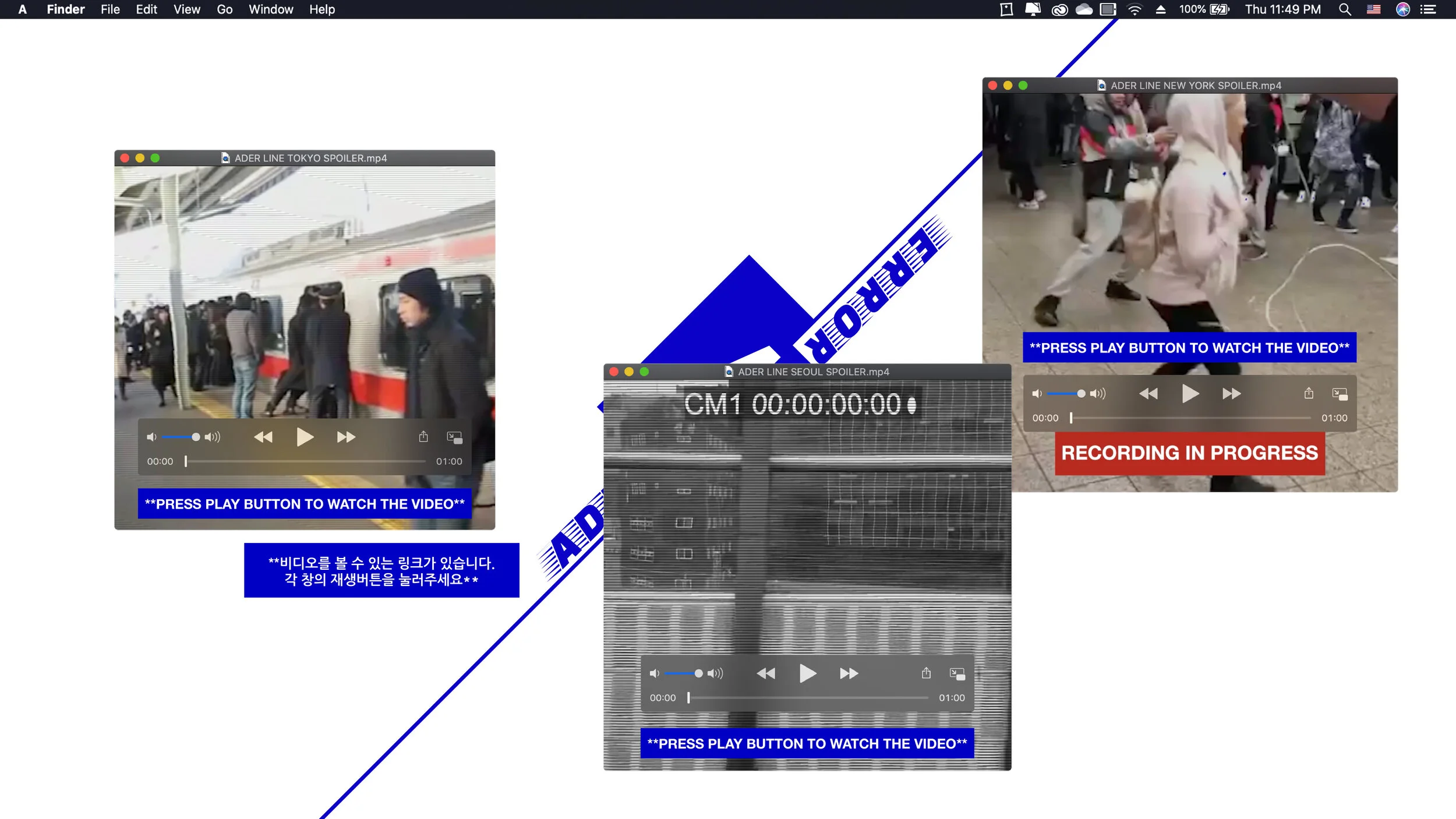
Task: Click share icon in New York player
Action: (x=1309, y=394)
